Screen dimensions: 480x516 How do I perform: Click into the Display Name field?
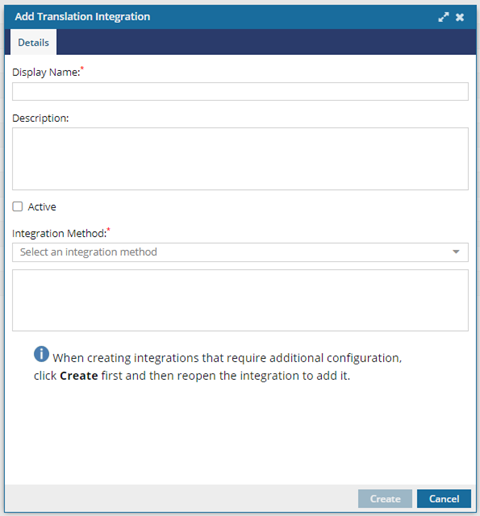pos(240,91)
